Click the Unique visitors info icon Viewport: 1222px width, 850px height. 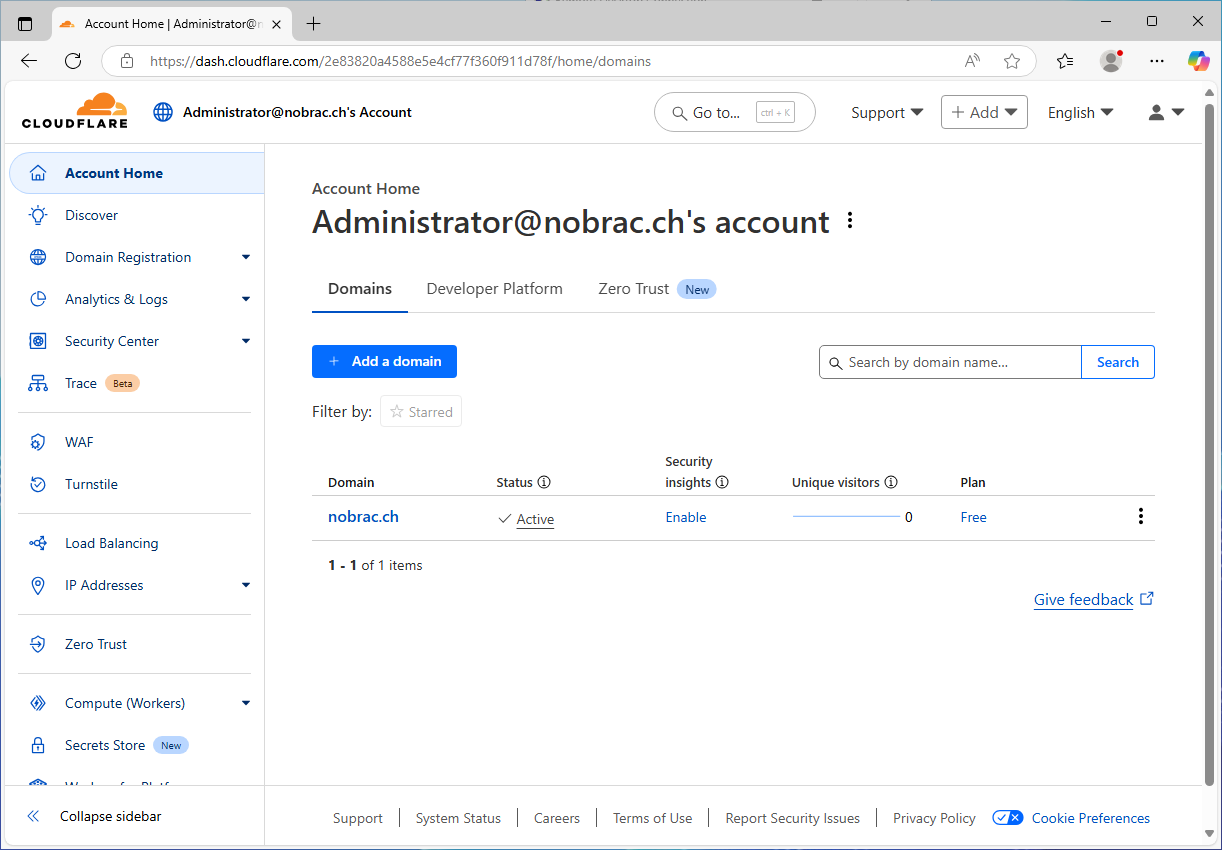(891, 482)
